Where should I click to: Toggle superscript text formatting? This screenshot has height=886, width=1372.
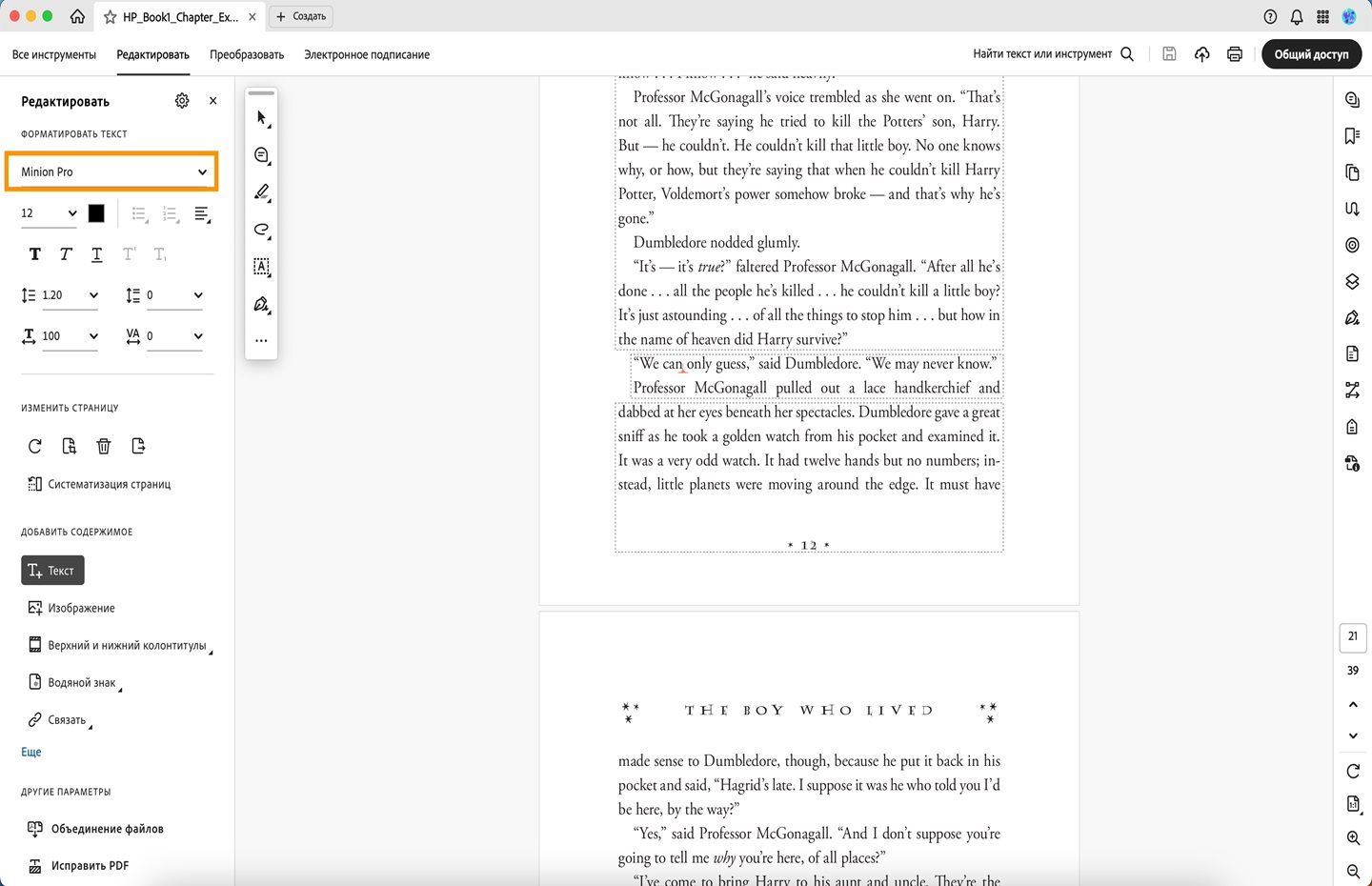[129, 254]
